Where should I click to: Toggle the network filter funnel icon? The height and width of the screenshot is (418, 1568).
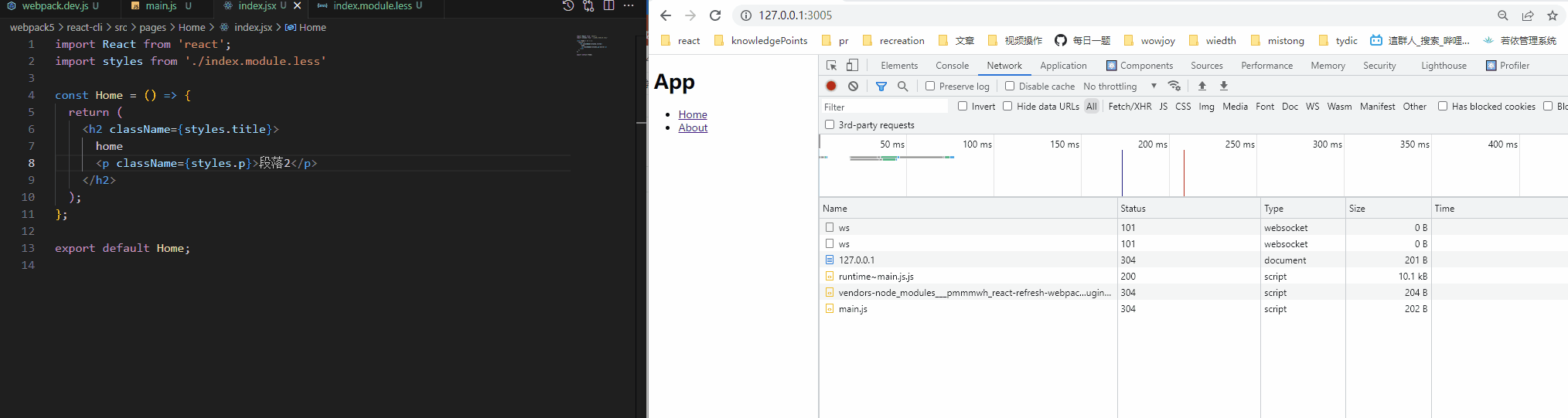[x=881, y=86]
